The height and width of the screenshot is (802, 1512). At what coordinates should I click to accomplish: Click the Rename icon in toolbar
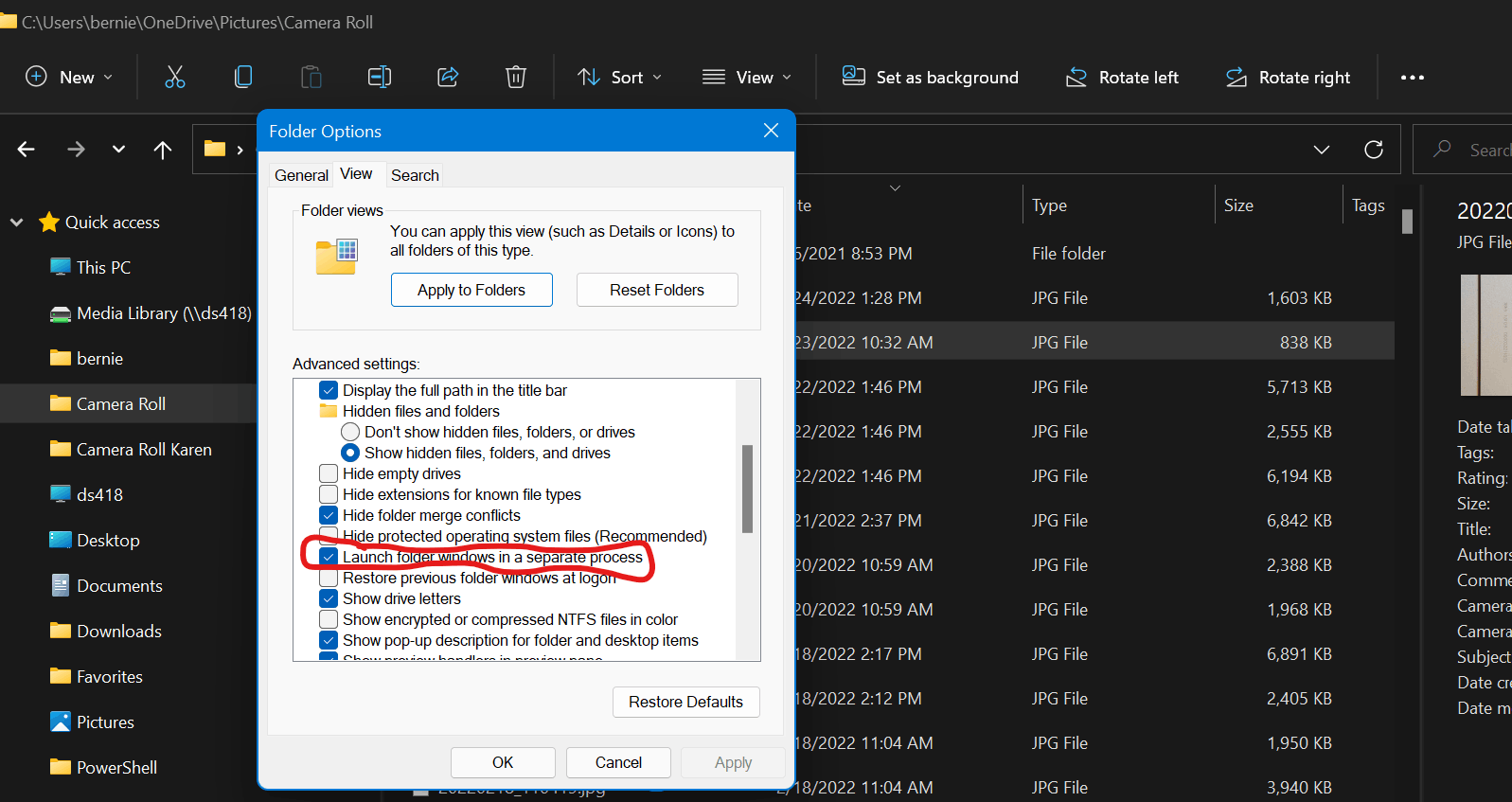[380, 77]
